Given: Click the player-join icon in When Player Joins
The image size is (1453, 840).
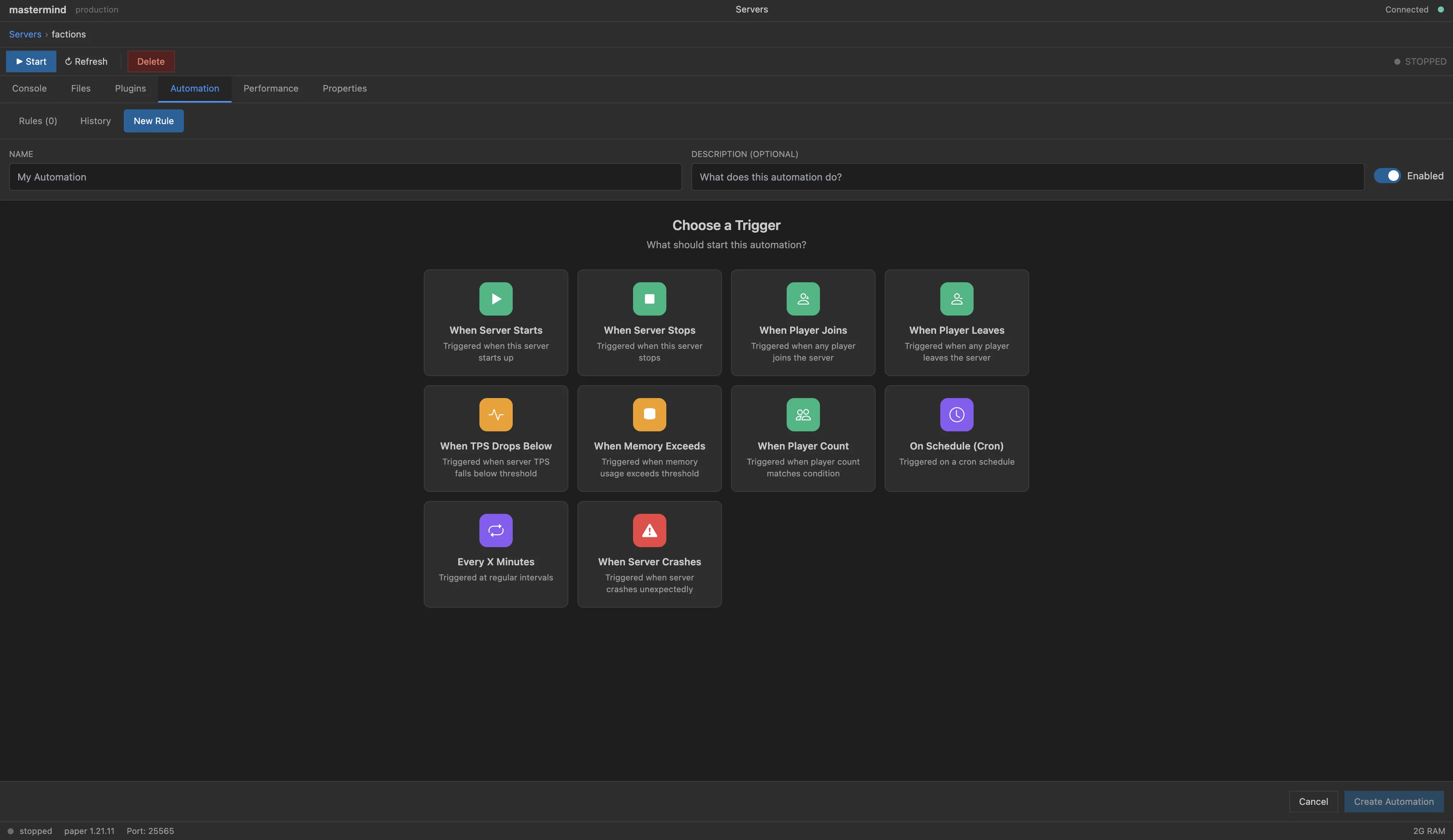Looking at the screenshot, I should [803, 299].
